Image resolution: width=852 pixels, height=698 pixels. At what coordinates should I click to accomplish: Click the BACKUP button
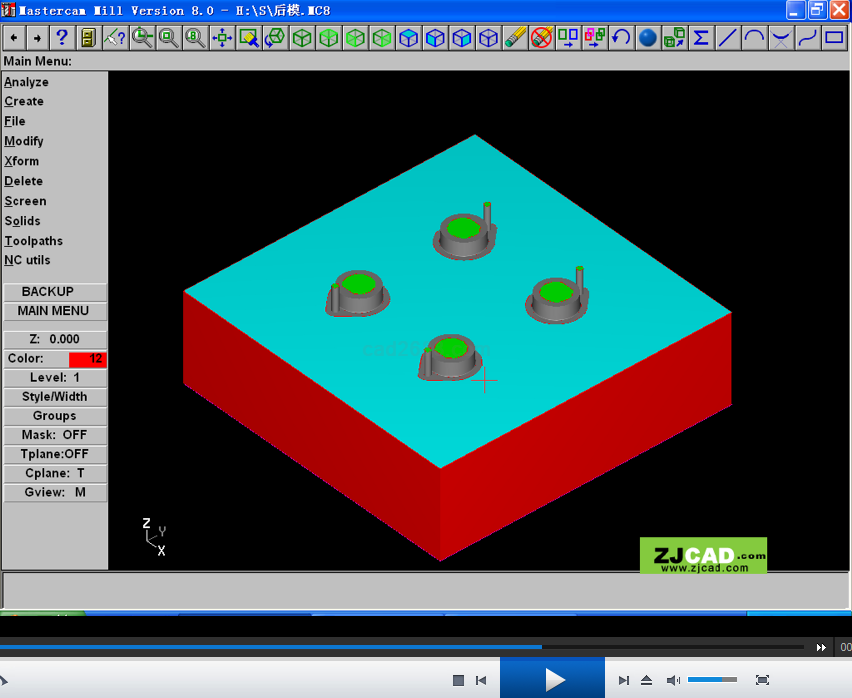[x=54, y=292]
